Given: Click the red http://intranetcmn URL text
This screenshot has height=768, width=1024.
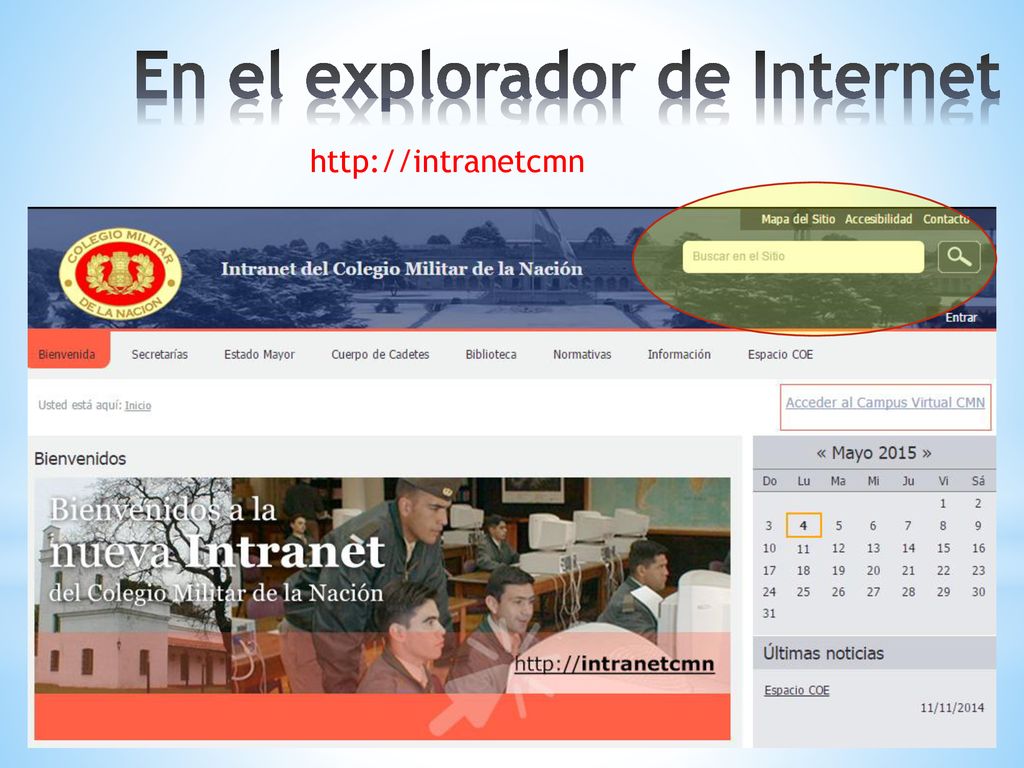Looking at the screenshot, I should click(x=447, y=161).
